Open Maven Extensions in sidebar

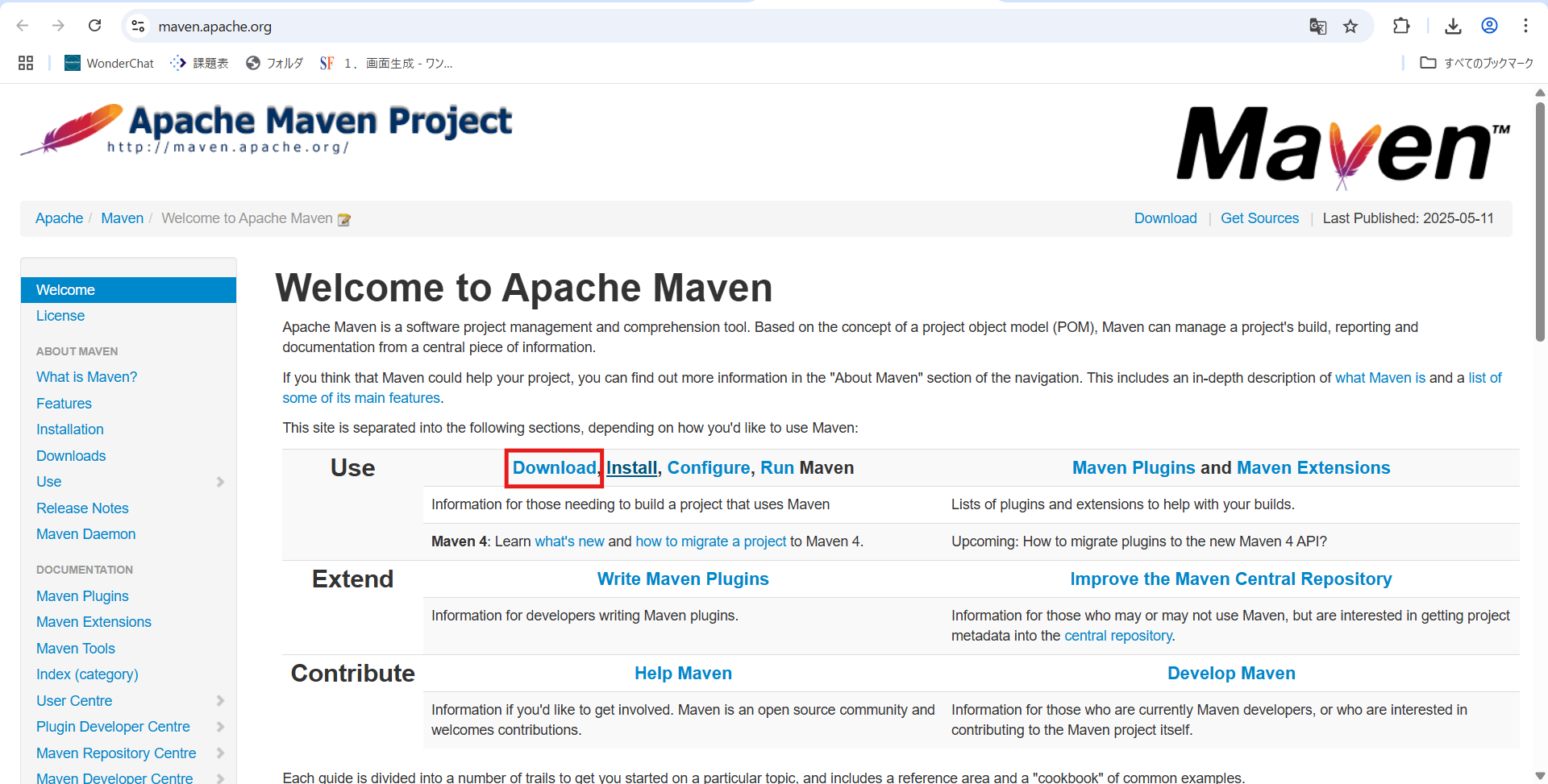click(94, 622)
